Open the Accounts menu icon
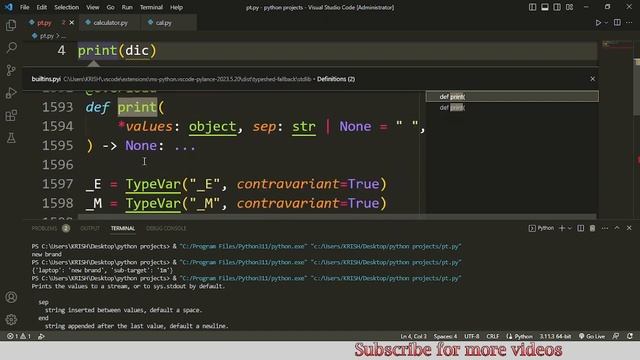This screenshot has height=360, width=640. point(11,297)
